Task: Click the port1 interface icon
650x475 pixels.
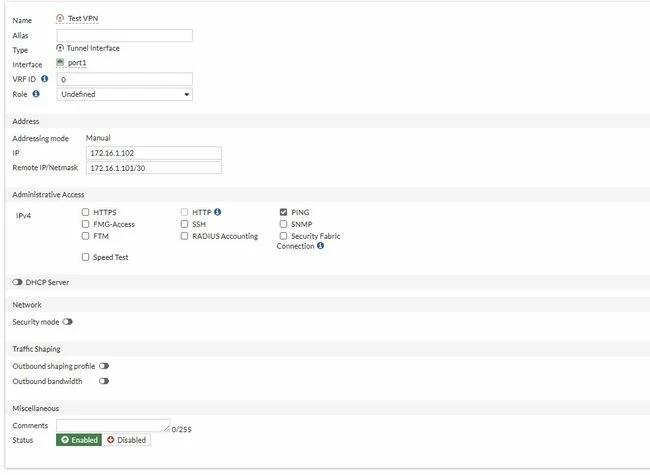Action: pos(60,63)
